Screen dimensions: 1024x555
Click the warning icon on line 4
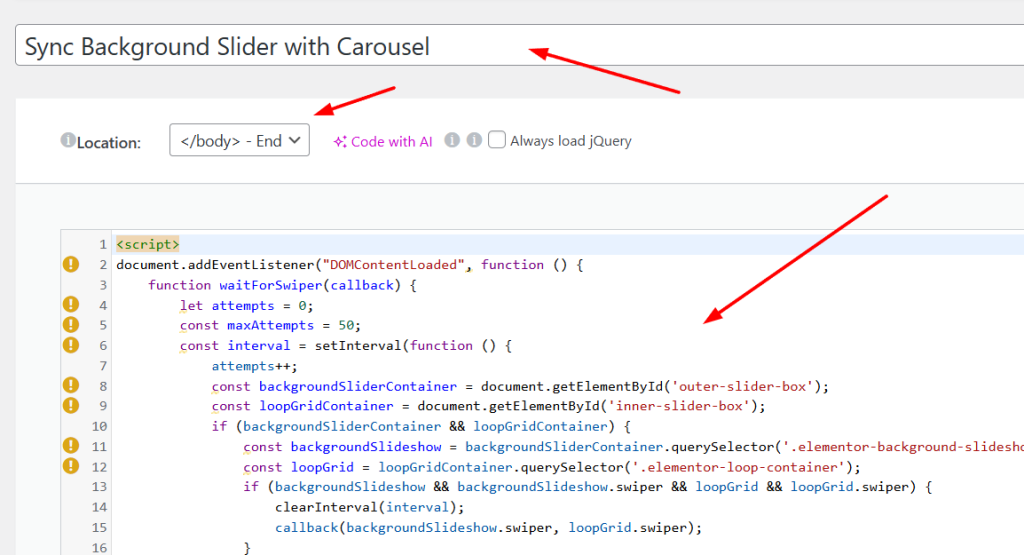tap(71, 305)
